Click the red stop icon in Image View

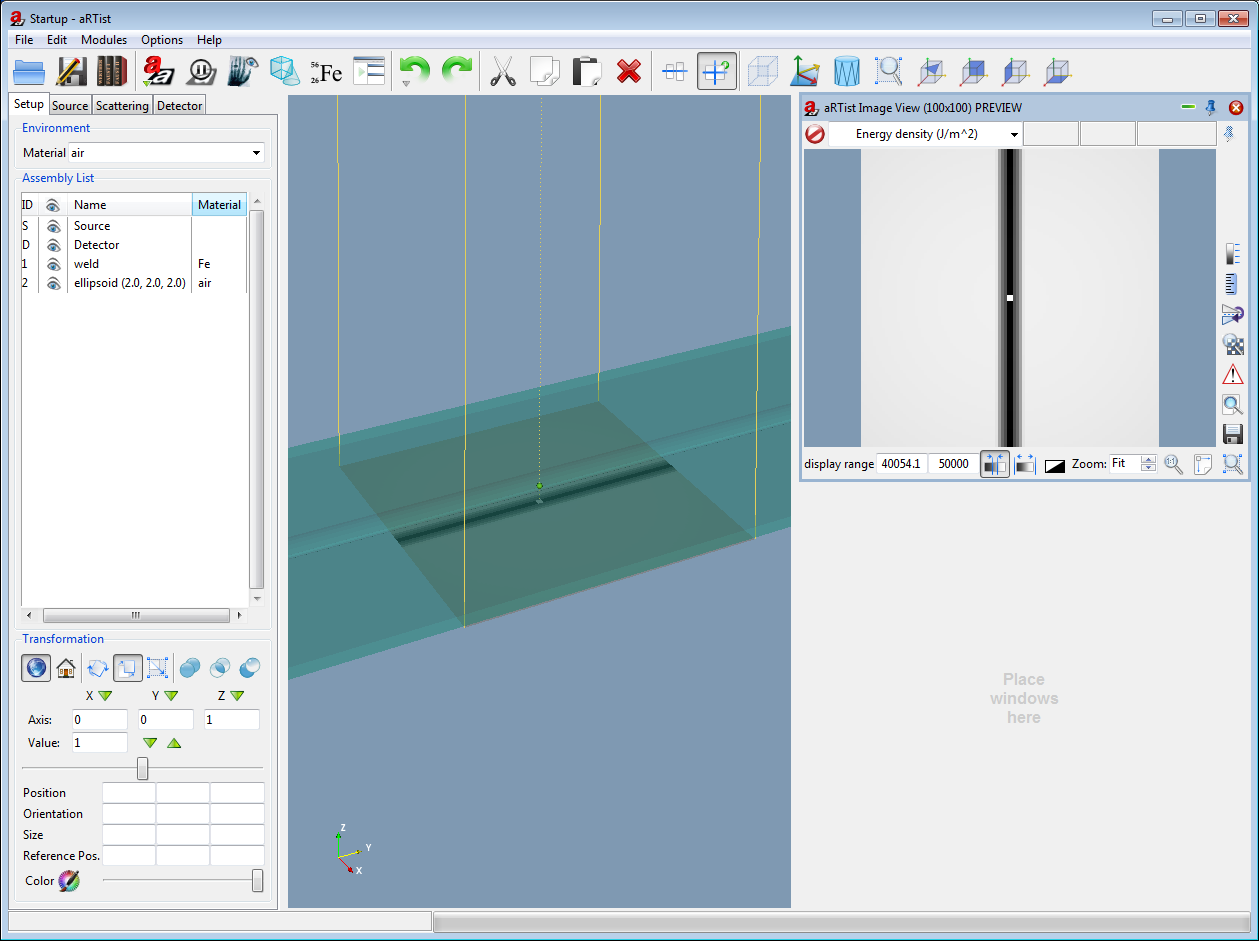point(815,134)
